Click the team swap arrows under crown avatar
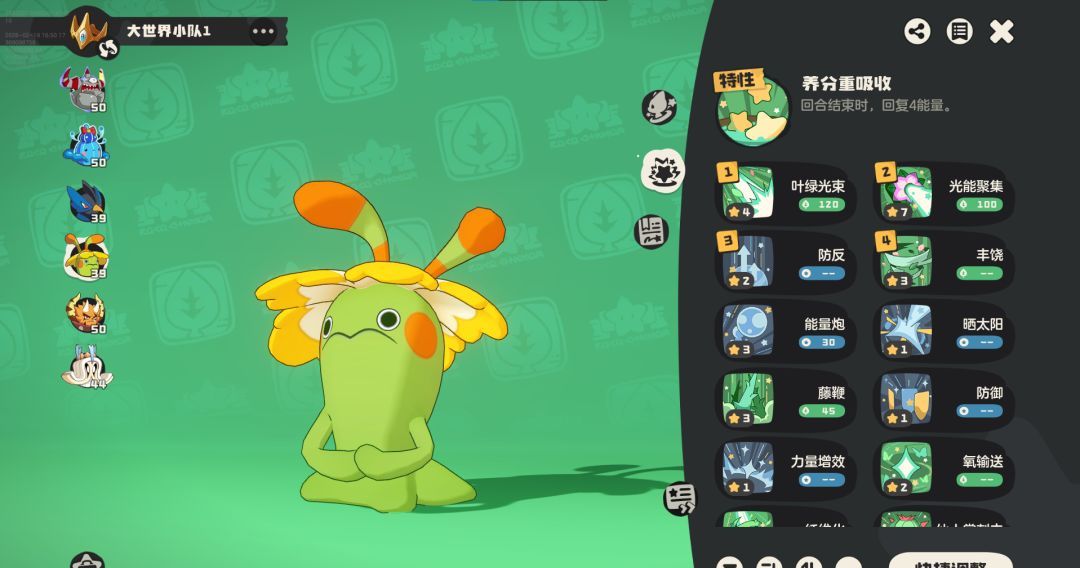Screen dimensions: 1080x568 108,48
